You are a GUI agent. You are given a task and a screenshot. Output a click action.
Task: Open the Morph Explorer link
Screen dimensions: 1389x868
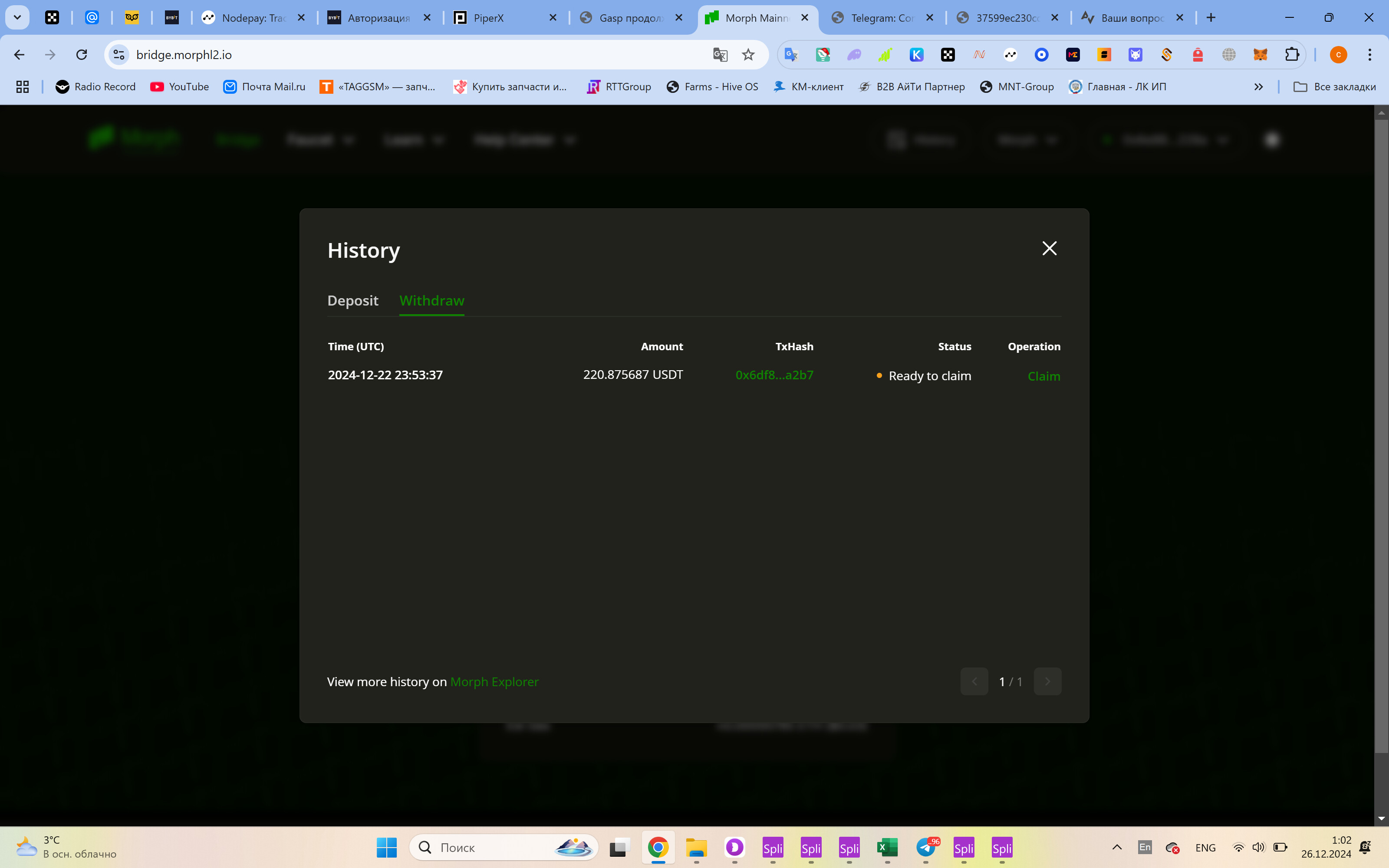pyautogui.click(x=494, y=681)
